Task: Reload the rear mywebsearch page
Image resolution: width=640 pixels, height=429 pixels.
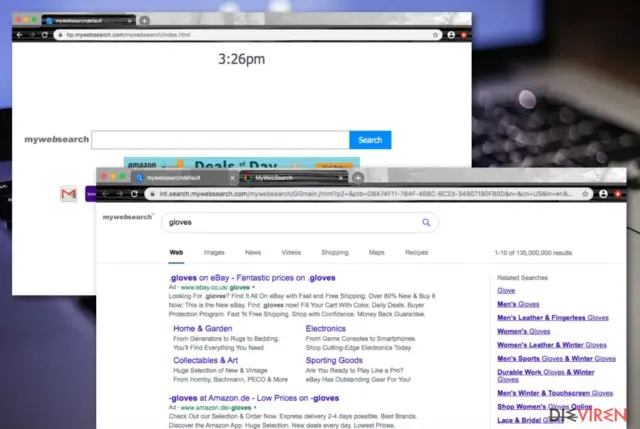Action: (44, 35)
